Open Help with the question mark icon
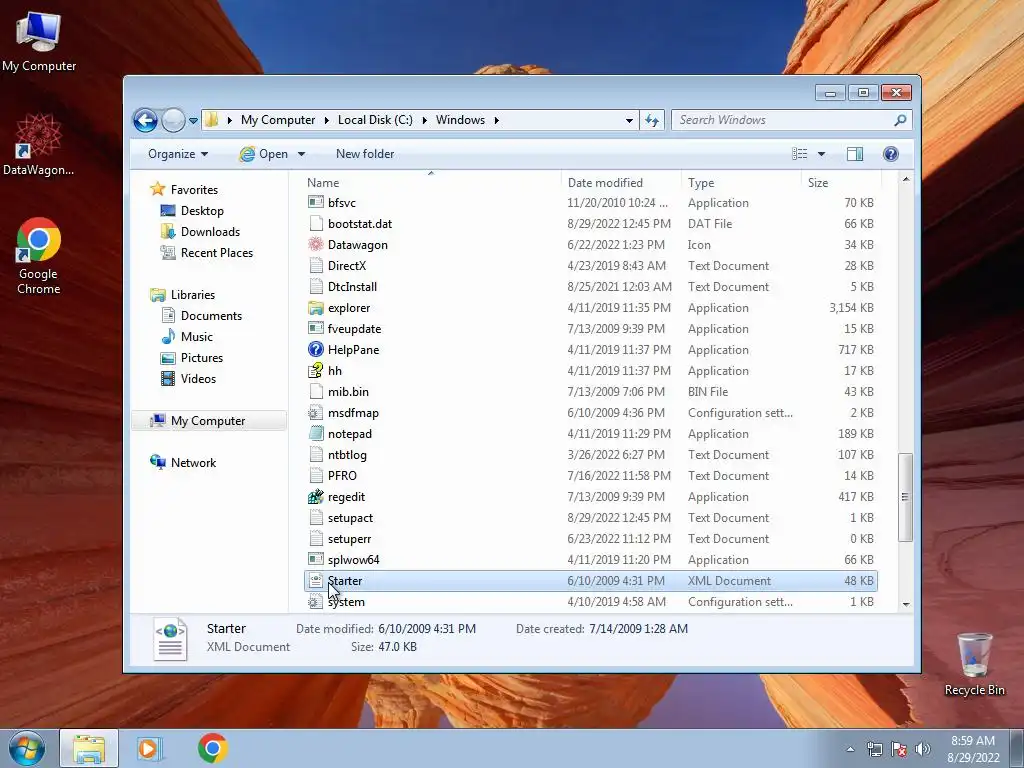The width and height of the screenshot is (1024, 768). (x=891, y=154)
